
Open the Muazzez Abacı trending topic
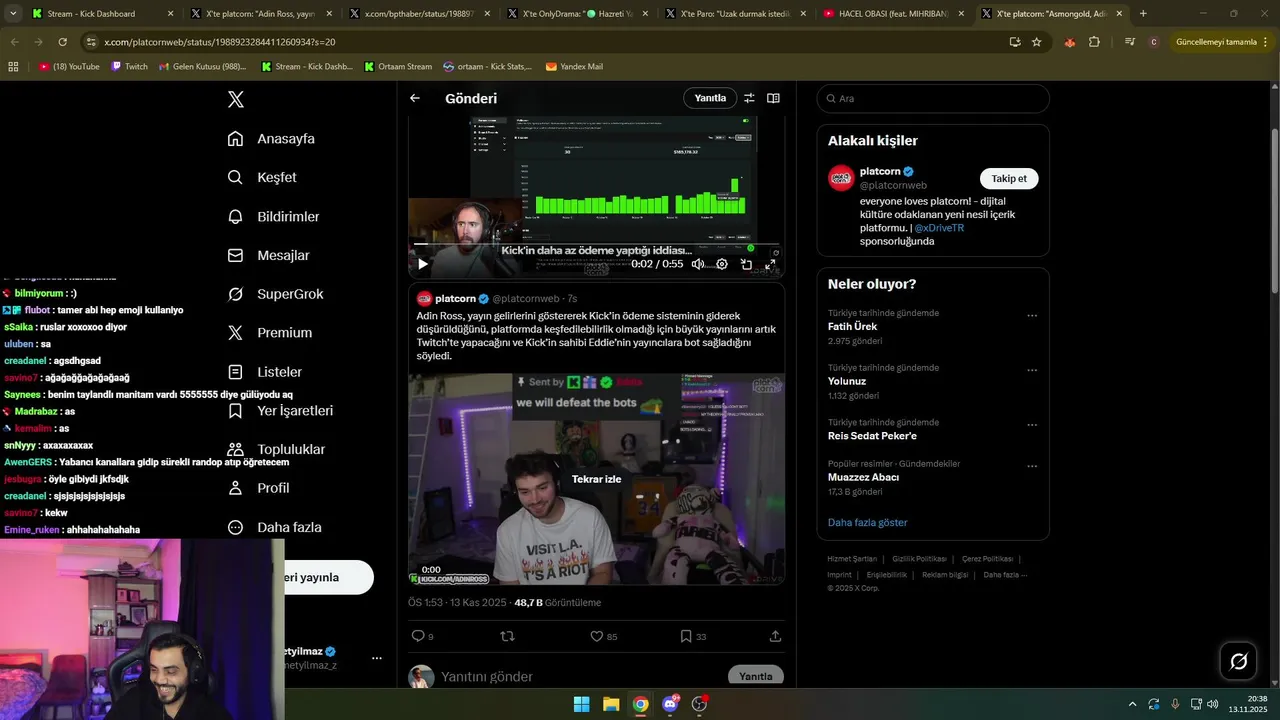(x=863, y=477)
